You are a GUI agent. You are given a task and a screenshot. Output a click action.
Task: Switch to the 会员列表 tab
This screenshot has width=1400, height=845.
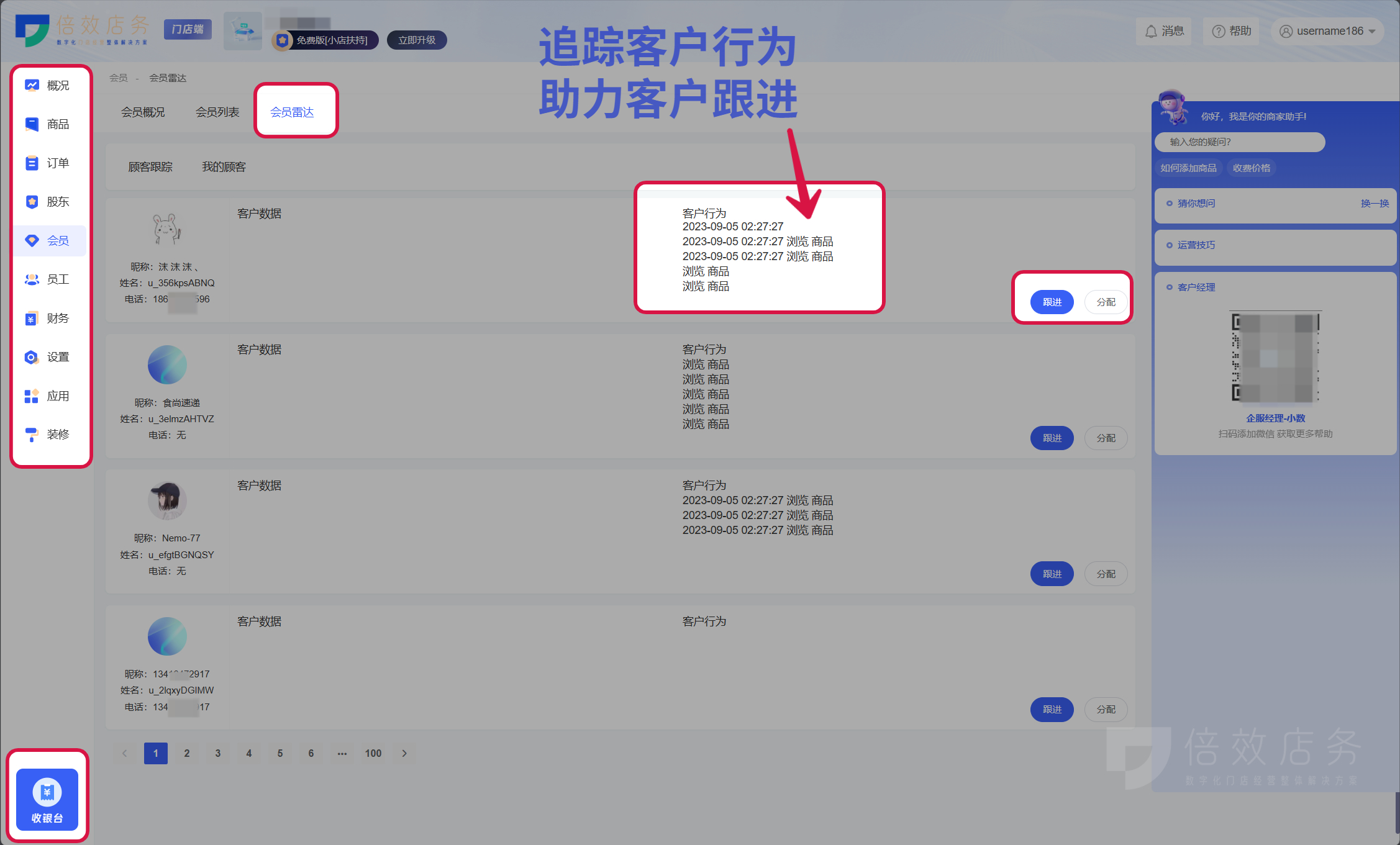217,112
